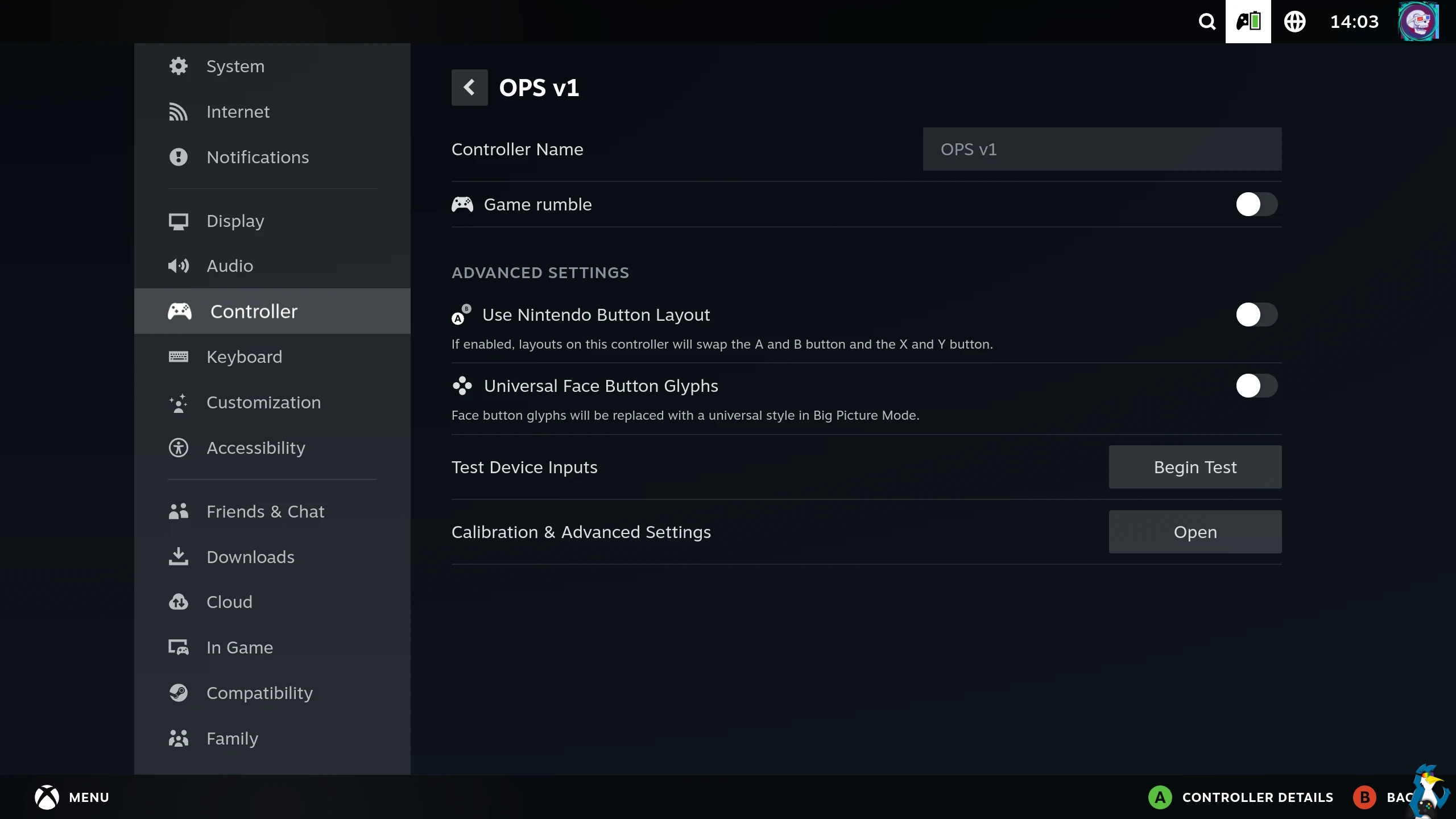Screen dimensions: 1456x819
Task: Click the gamepad icon beside Game rumble
Action: 462,204
